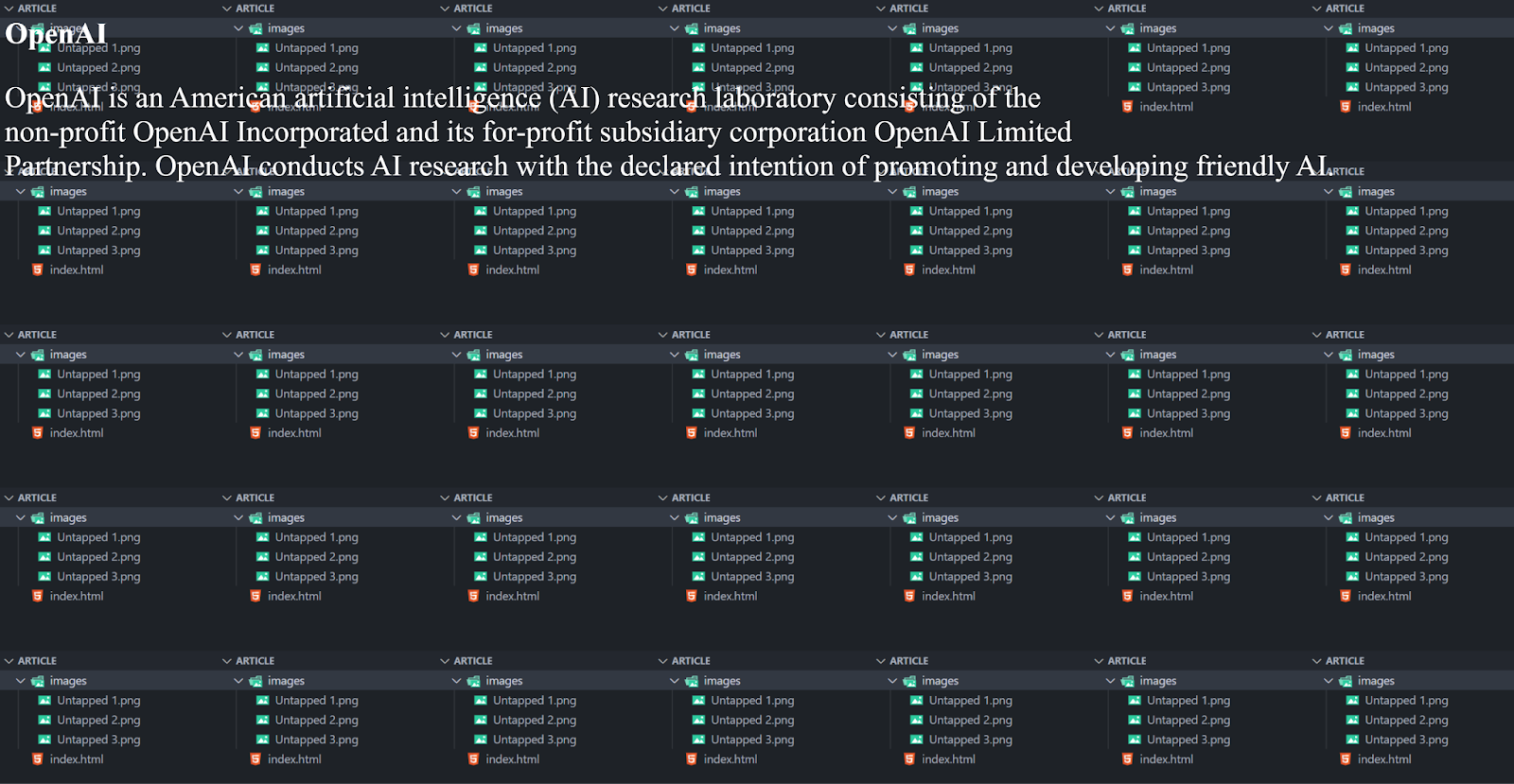Click the bold "OpenAI" page heading
Screen dimensions: 1514x784
(x=56, y=34)
